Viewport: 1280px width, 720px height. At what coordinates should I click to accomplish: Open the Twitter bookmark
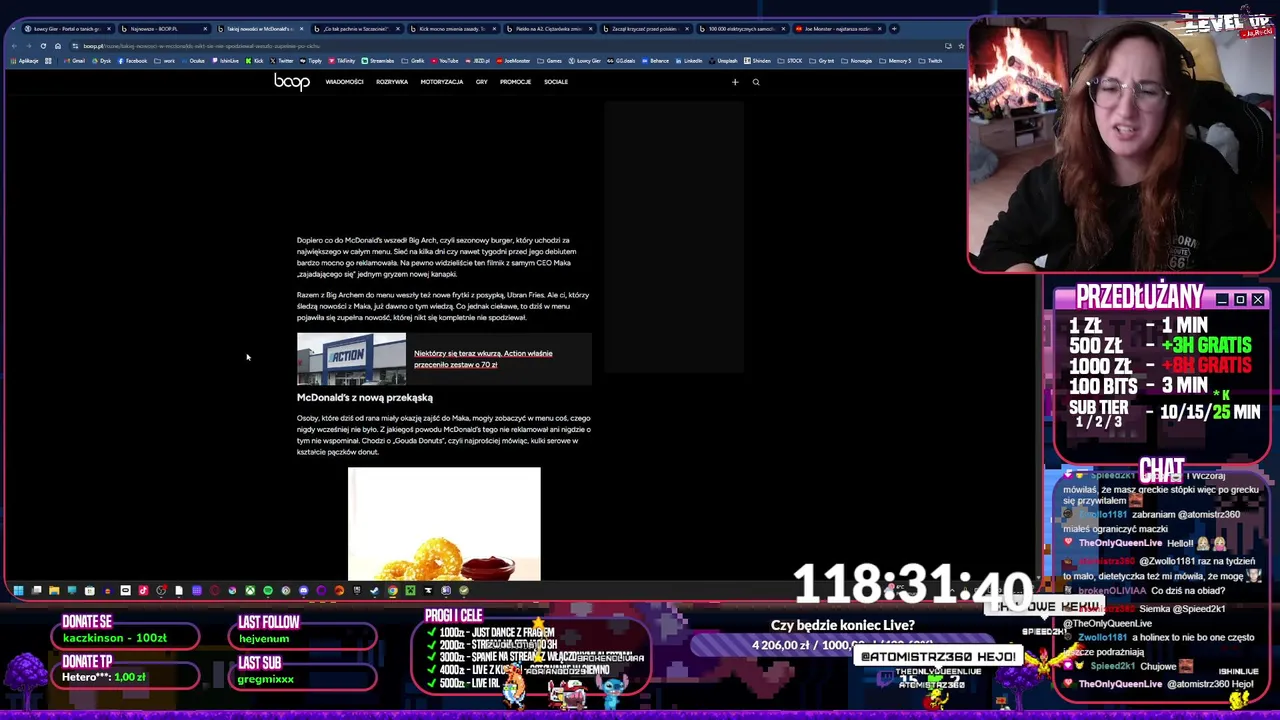[x=282, y=61]
